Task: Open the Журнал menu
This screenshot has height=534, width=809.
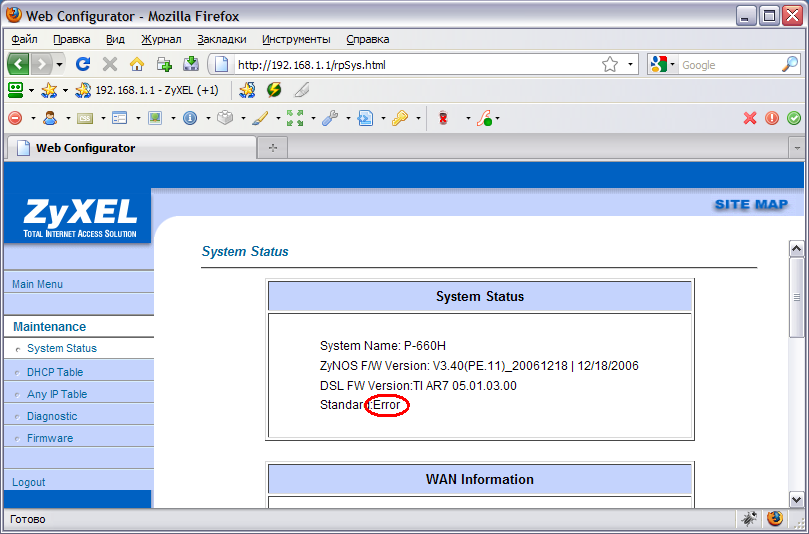Action: [161, 39]
